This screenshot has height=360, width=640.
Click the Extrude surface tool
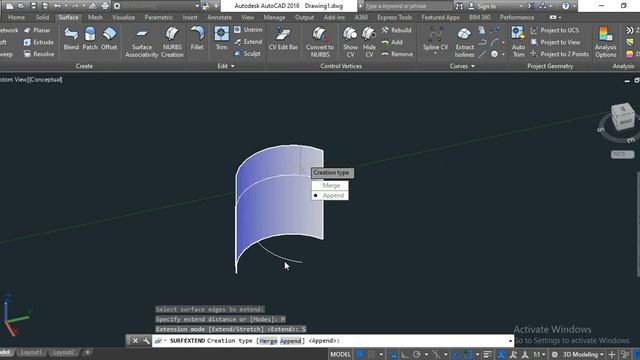tap(38, 42)
